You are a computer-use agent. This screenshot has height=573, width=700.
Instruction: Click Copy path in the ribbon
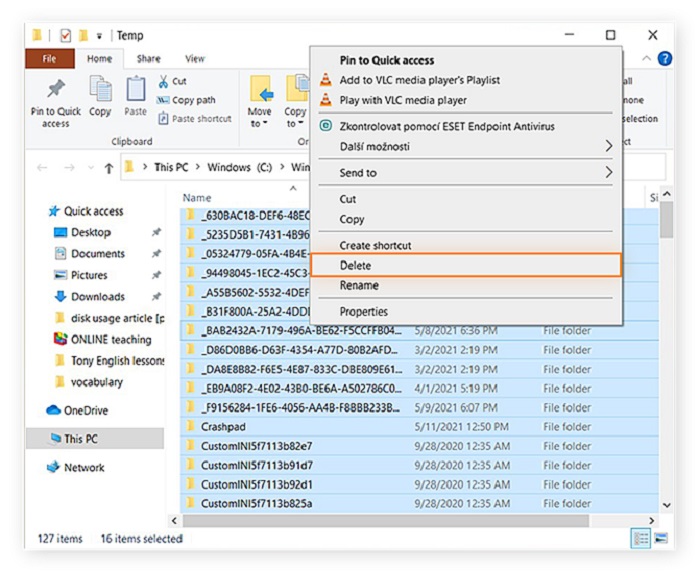pos(186,100)
